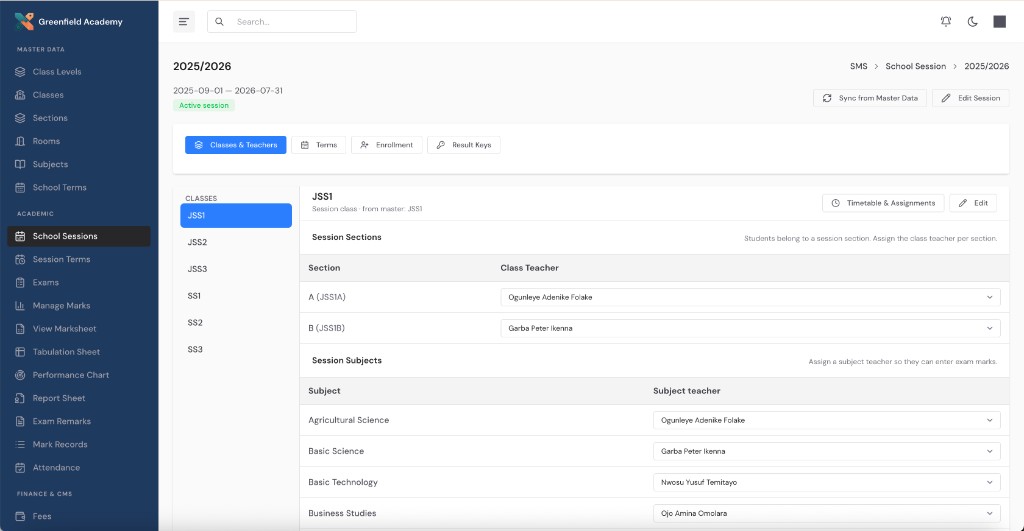Image resolution: width=1024 pixels, height=531 pixels.
Task: Open the user avatar in the top bar
Action: coord(999,22)
